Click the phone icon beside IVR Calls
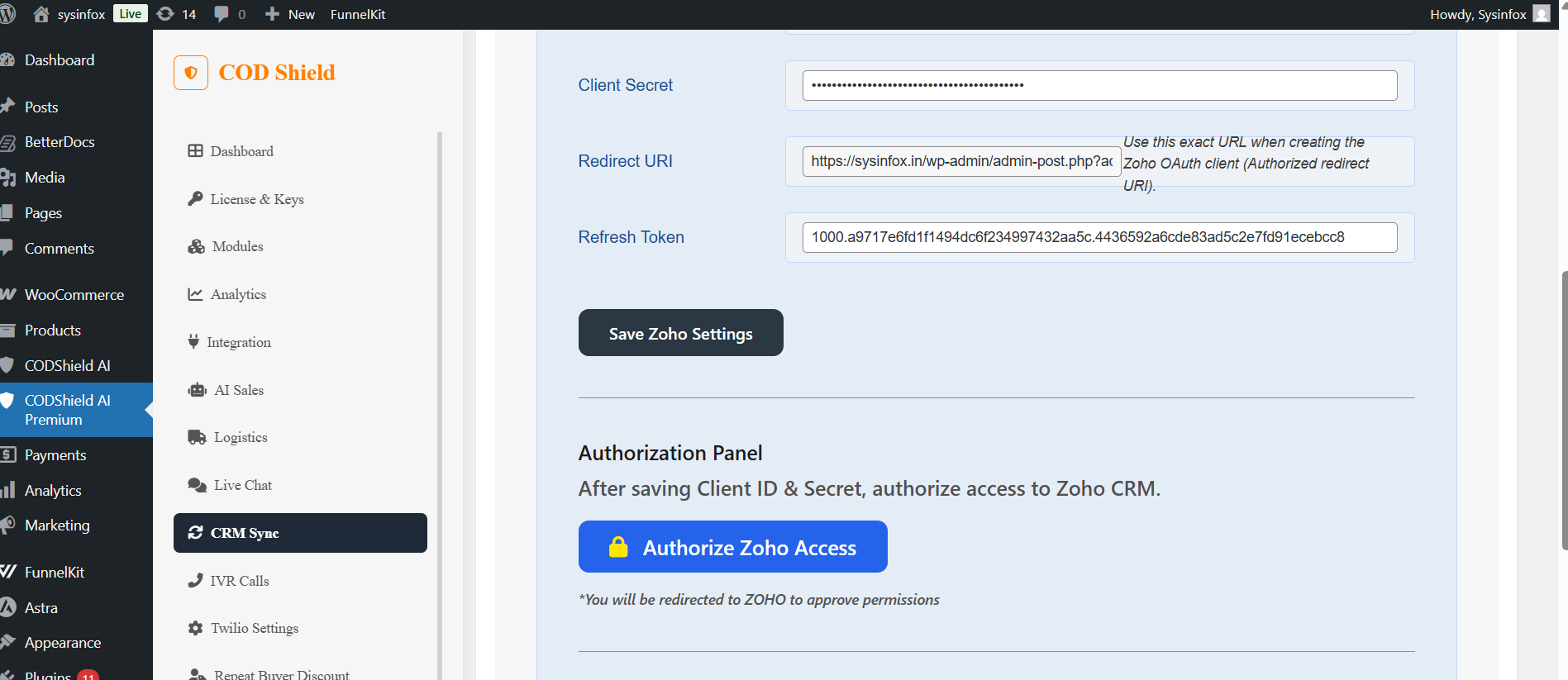The width and height of the screenshot is (1568, 680). click(x=195, y=581)
